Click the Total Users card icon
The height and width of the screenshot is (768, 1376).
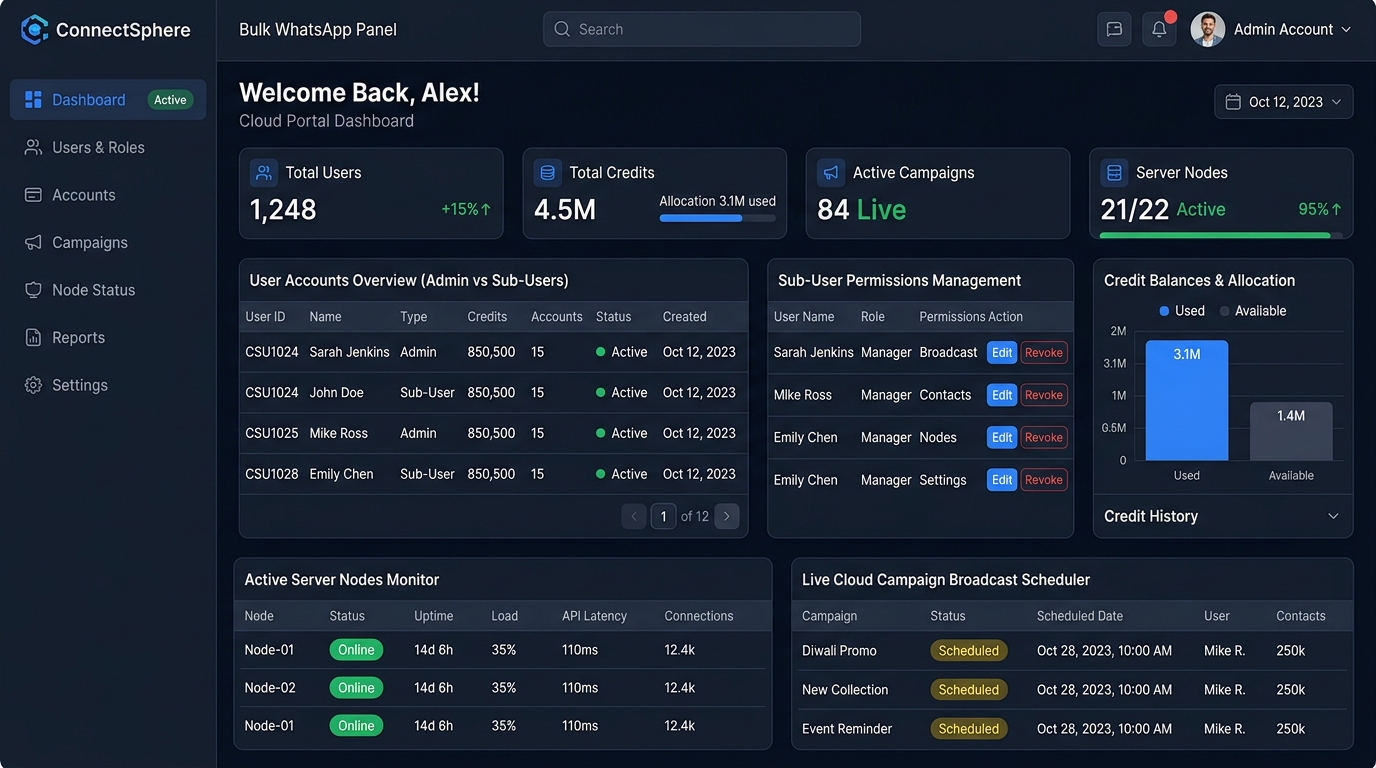pyautogui.click(x=264, y=172)
